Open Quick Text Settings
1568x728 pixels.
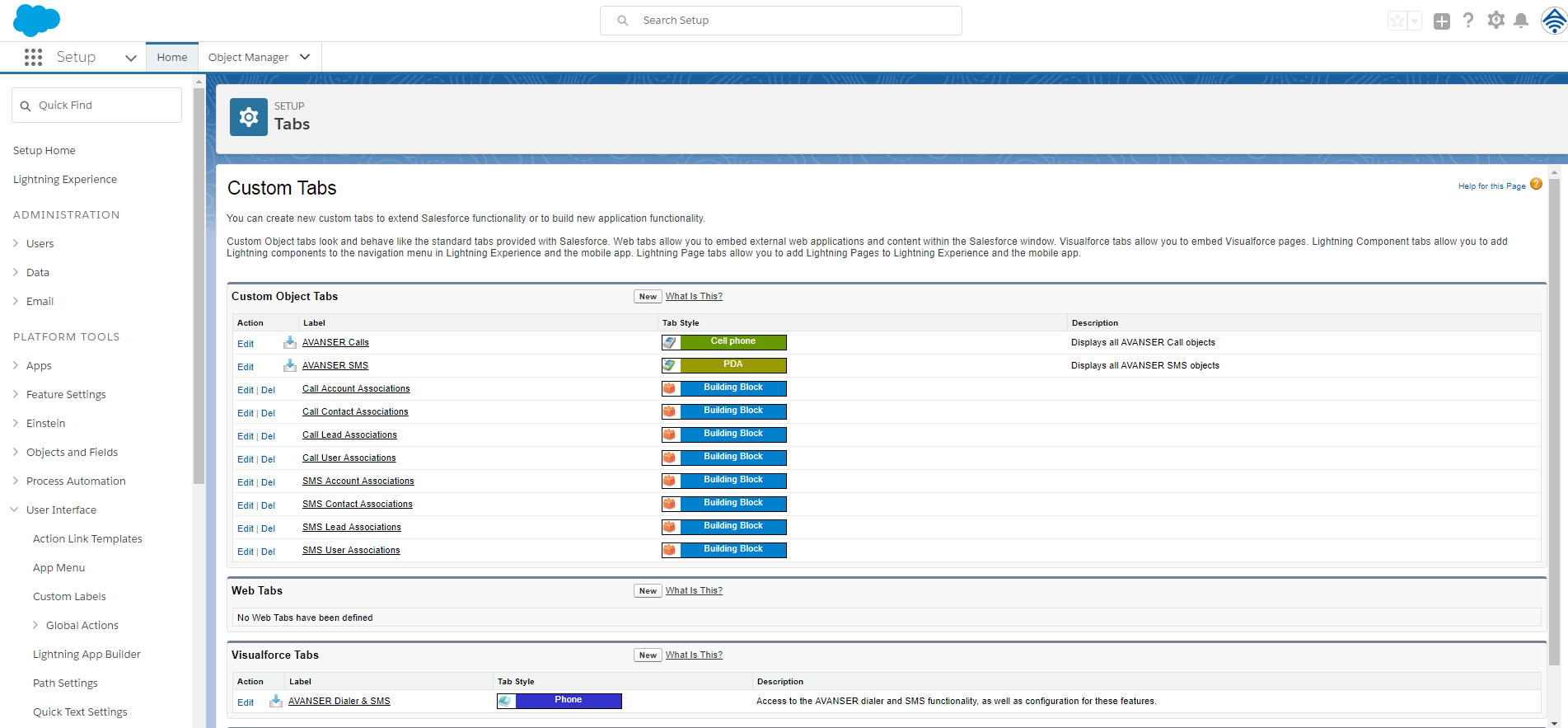click(80, 712)
